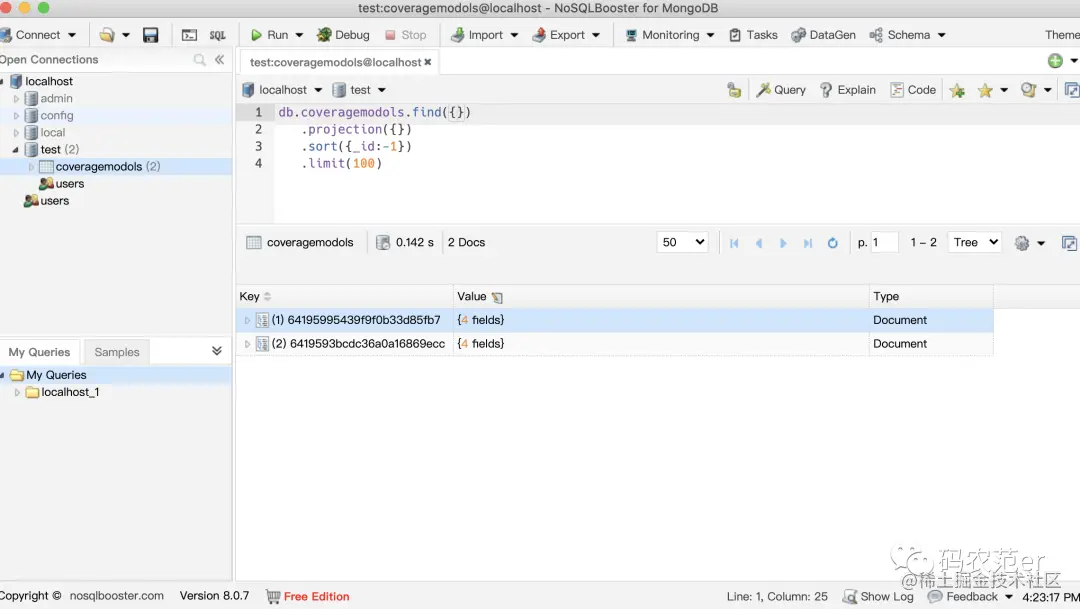Refresh the query results
Screen dimensions: 1080x609
833,243
